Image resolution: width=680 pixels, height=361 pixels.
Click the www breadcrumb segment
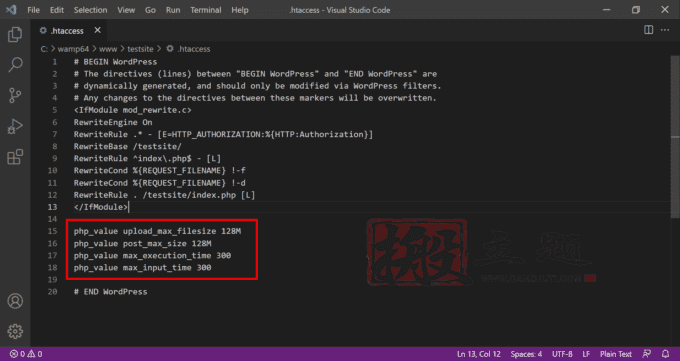[x=108, y=49]
